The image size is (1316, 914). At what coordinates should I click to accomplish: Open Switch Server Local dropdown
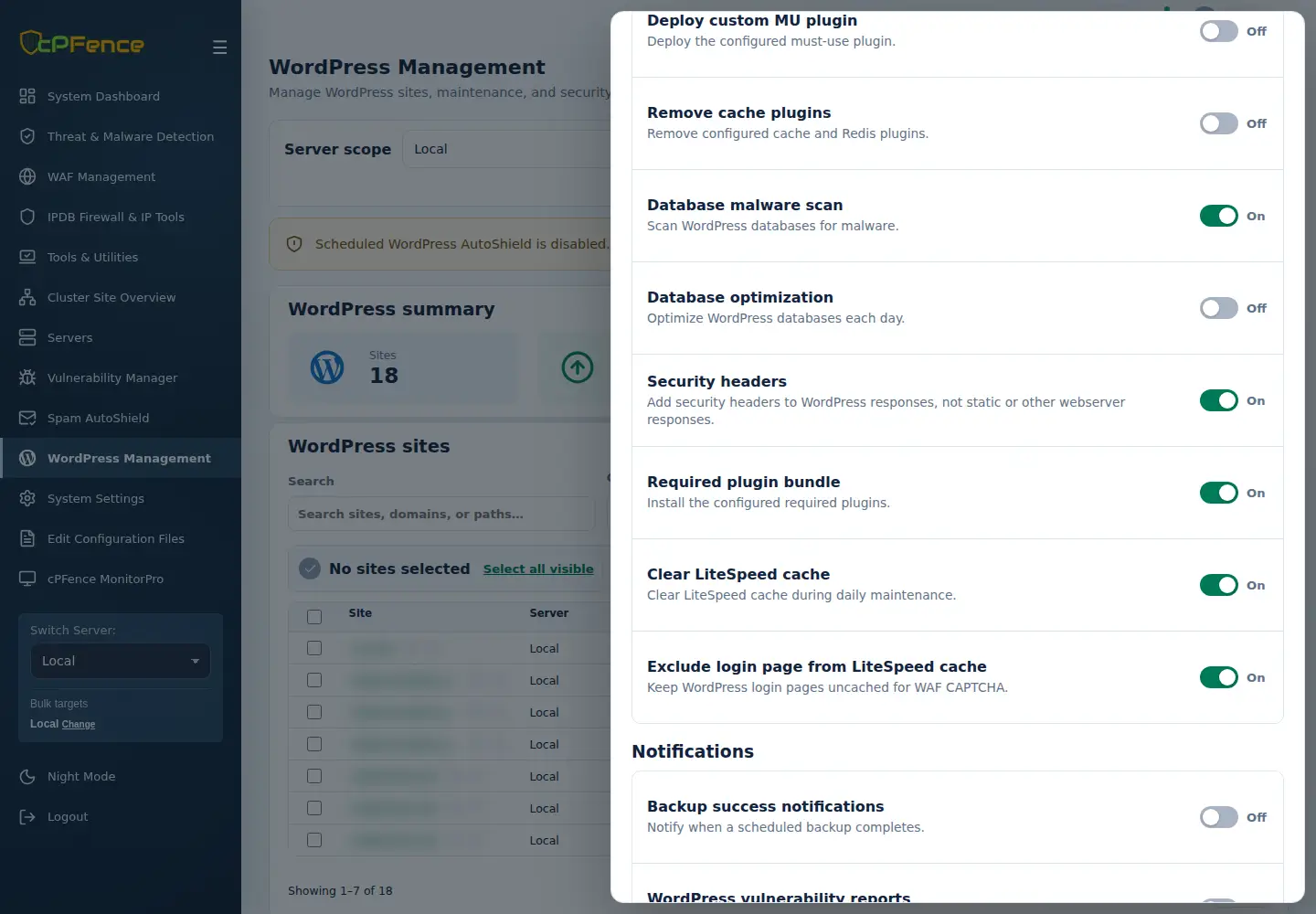tap(121, 661)
